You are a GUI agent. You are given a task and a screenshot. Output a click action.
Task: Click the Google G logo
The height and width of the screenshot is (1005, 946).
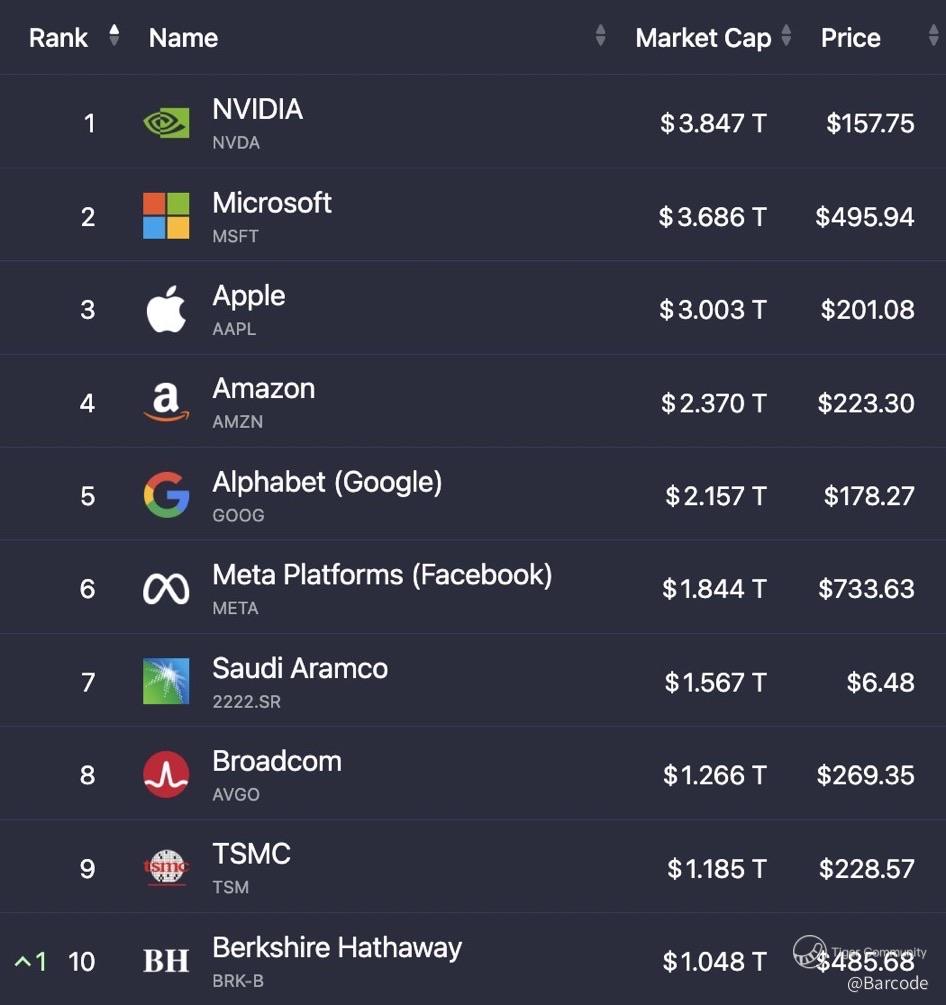coord(166,495)
